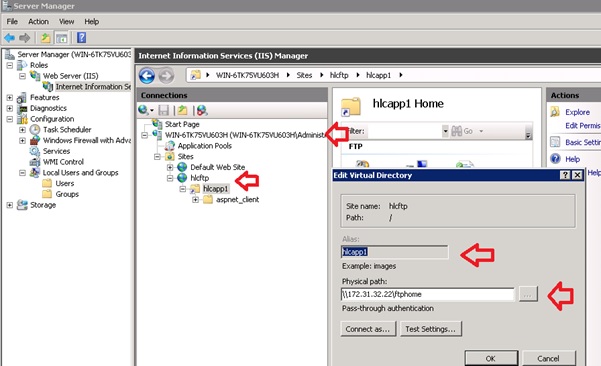601x366 pixels.
Task: Click the IIS Manager forward navigation button
Action: click(166, 75)
